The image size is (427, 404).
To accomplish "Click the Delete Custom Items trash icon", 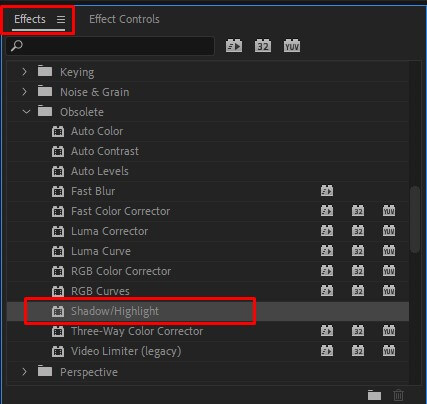I will tap(398, 395).
